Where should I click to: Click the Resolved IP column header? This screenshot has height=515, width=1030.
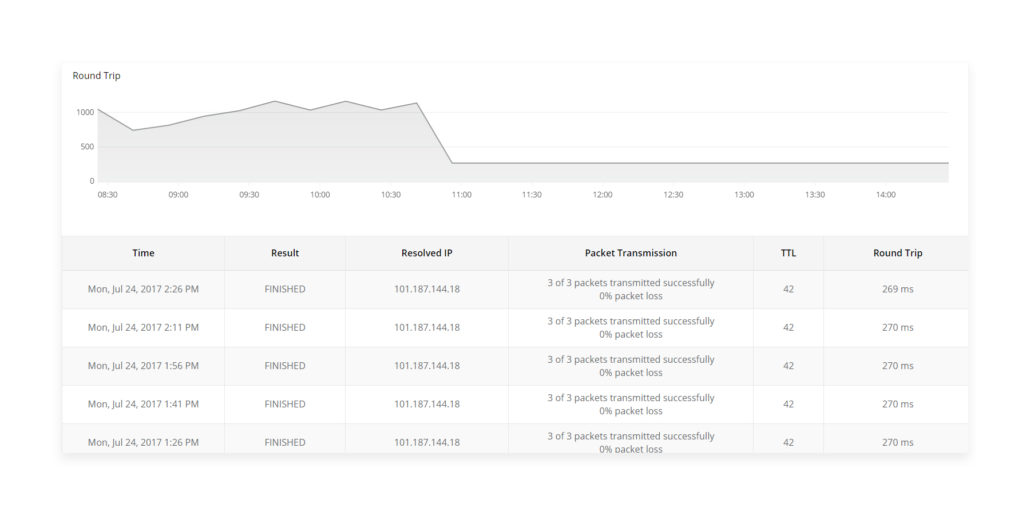[x=427, y=253]
